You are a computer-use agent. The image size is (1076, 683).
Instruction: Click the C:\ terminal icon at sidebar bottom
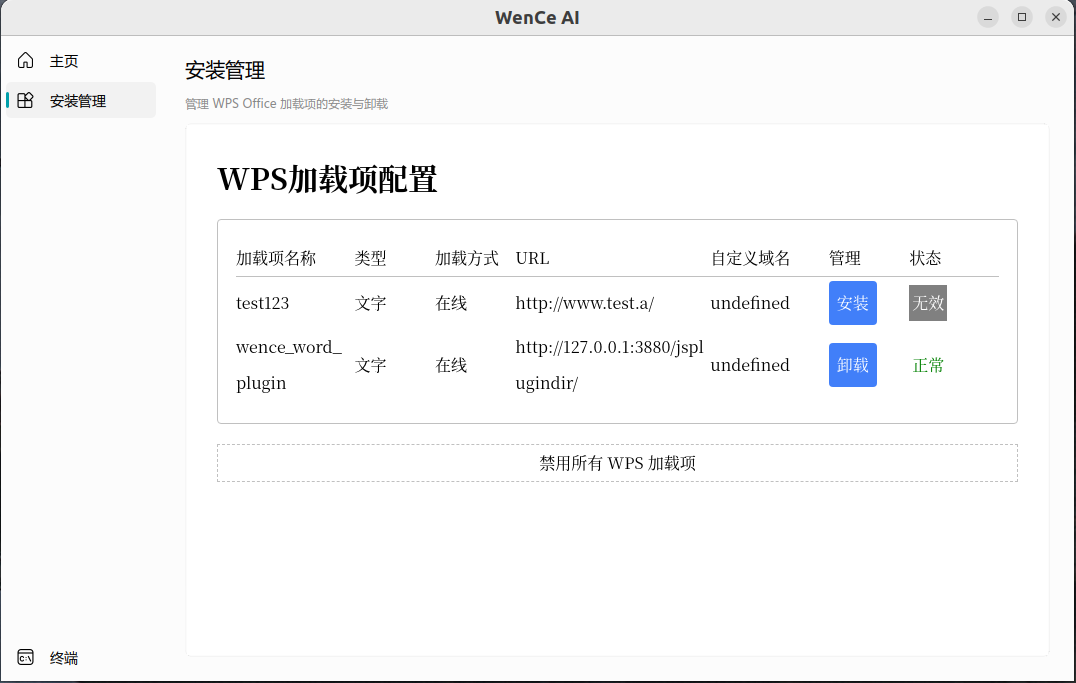coord(25,657)
